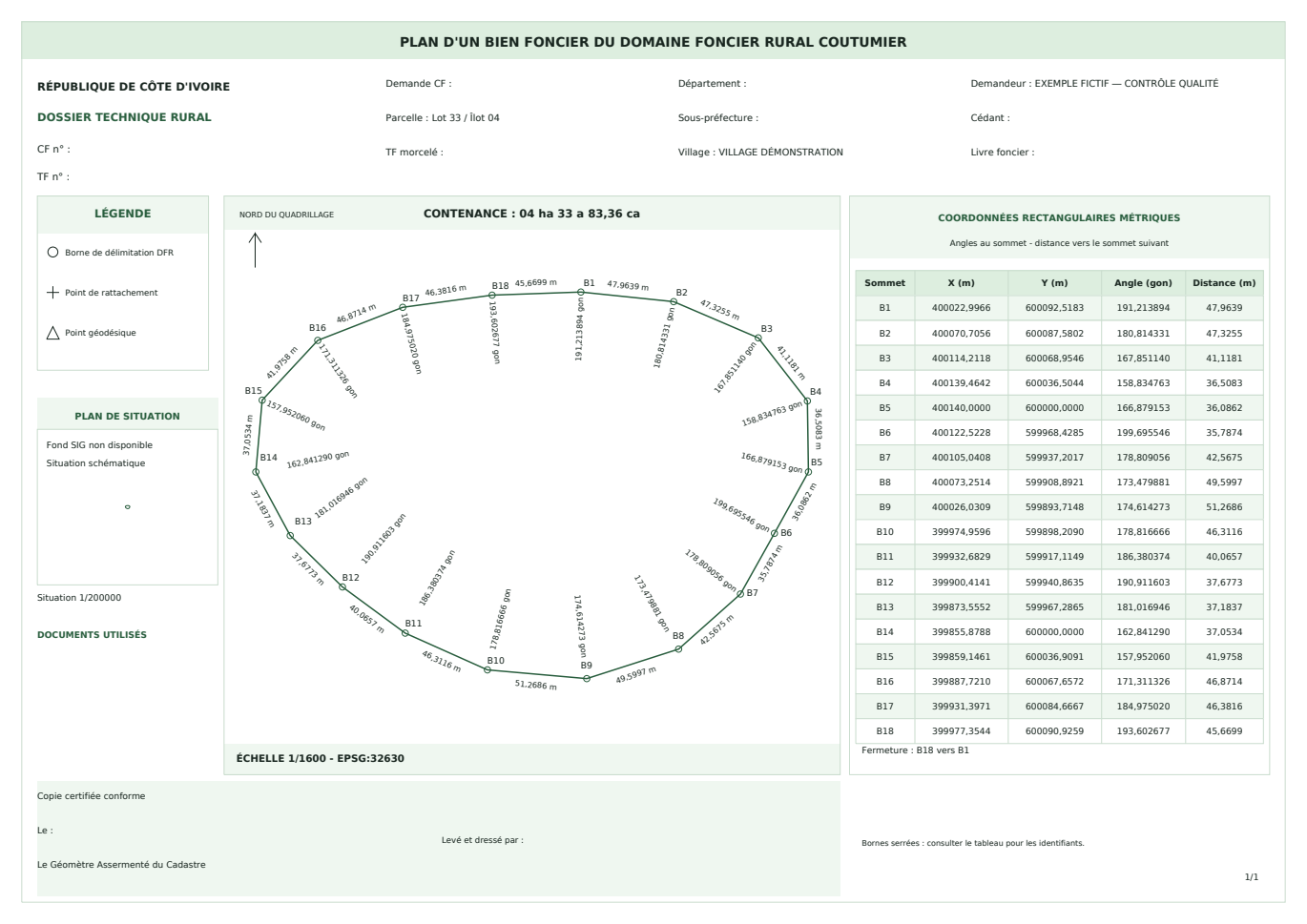Click the cross symbol for Point de rattachement

[52, 293]
